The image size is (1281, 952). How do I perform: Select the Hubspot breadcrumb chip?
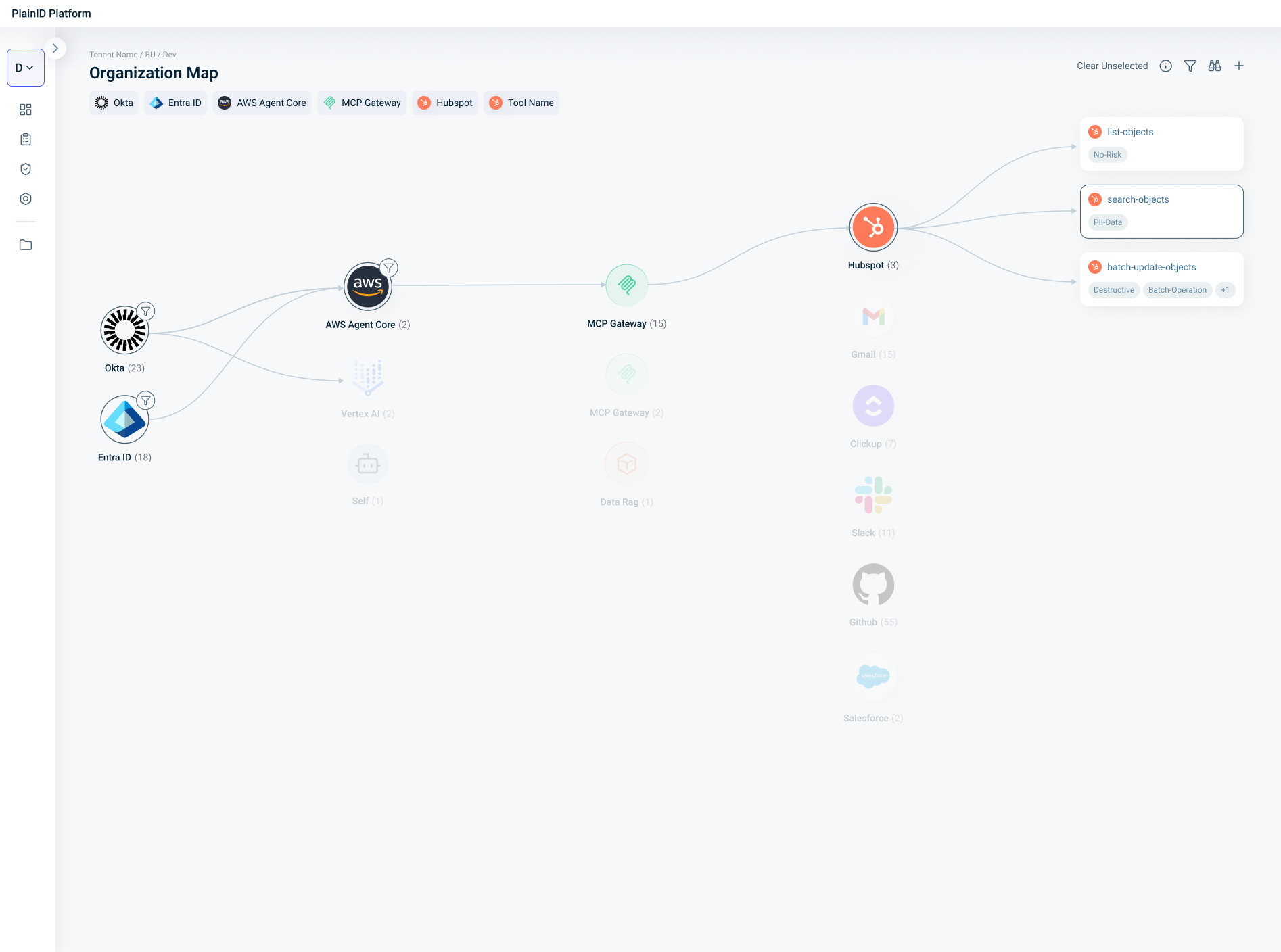(x=445, y=103)
